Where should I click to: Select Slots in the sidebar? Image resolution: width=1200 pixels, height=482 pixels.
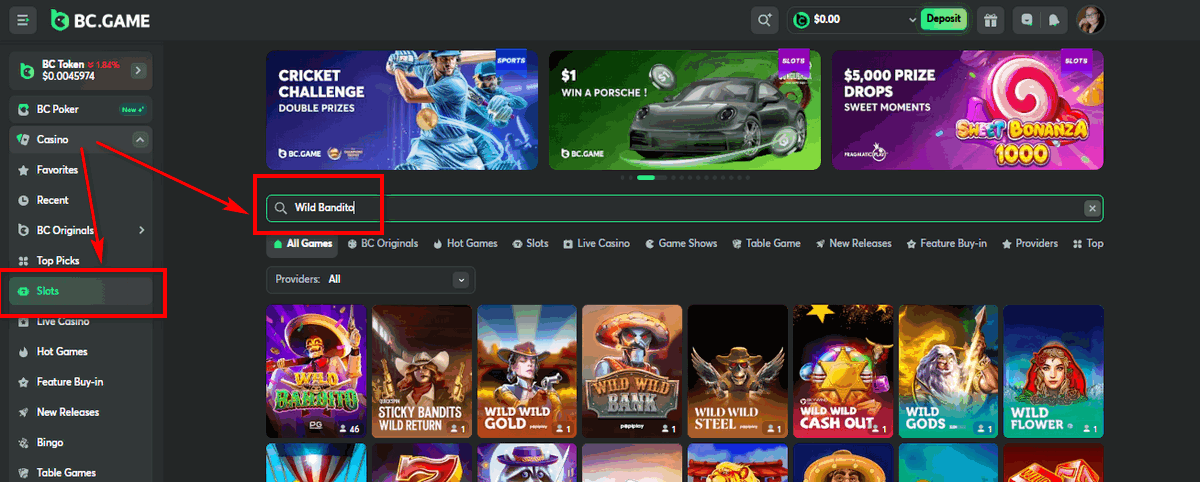(x=80, y=291)
